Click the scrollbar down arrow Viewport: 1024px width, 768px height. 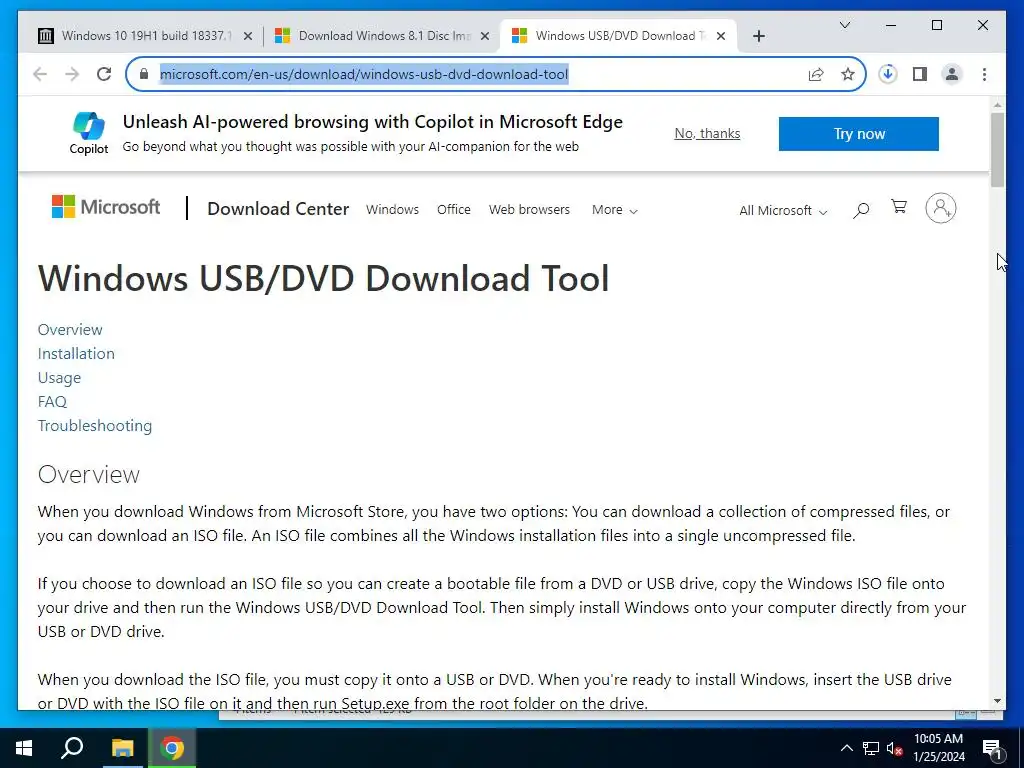pyautogui.click(x=997, y=701)
